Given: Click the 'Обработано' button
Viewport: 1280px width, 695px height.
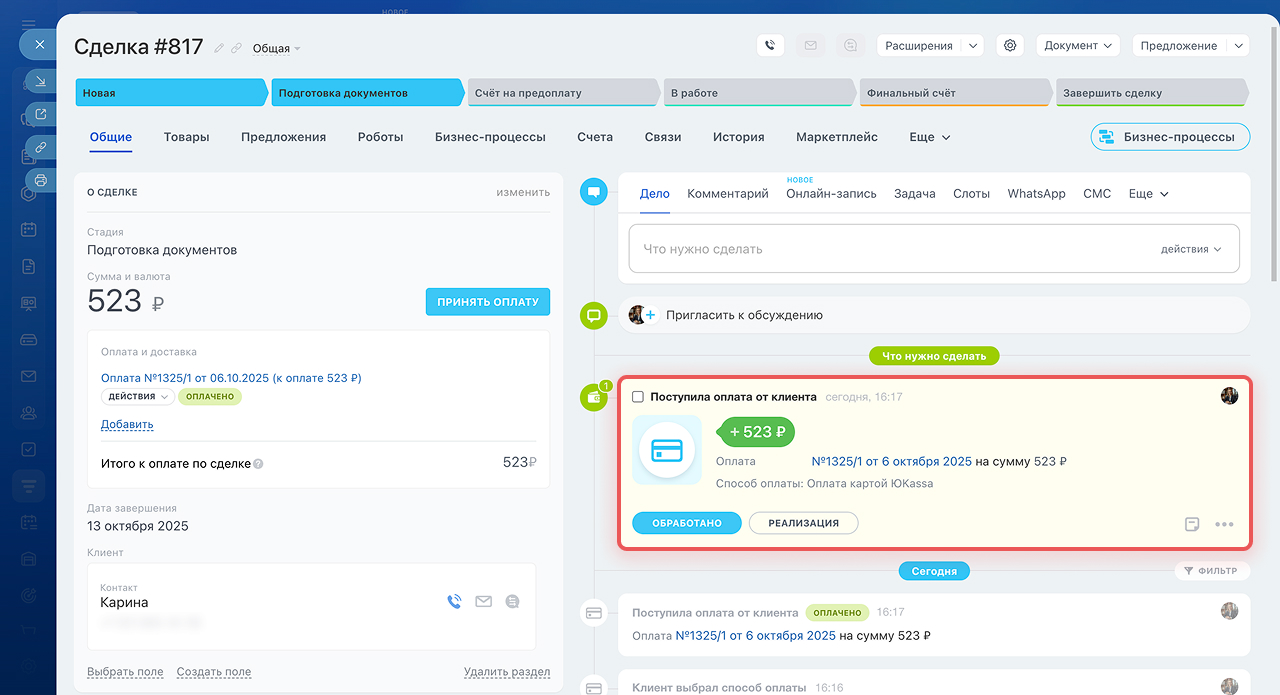Looking at the screenshot, I should tap(686, 523).
